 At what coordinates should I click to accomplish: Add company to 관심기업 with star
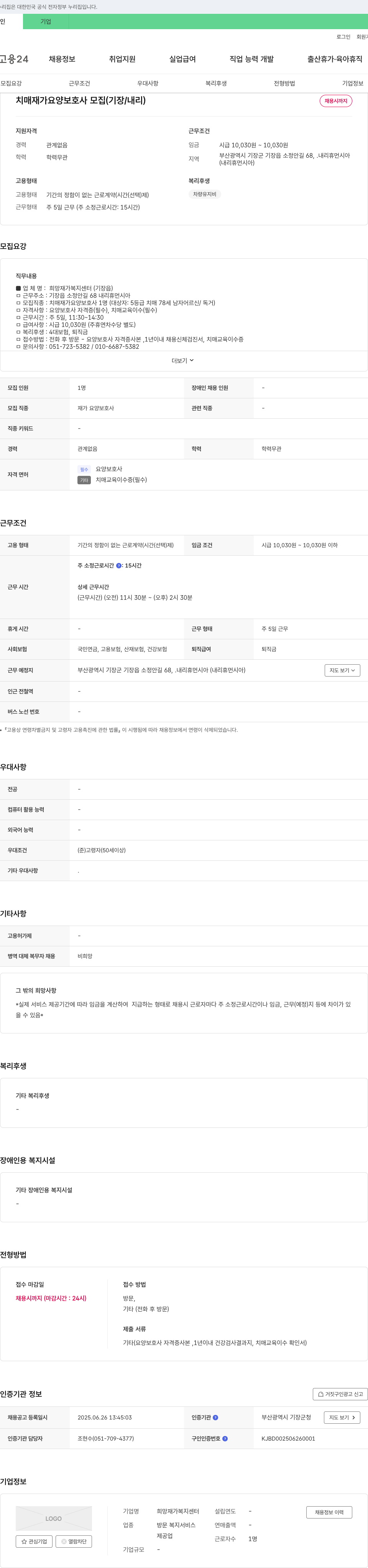pos(34,1542)
